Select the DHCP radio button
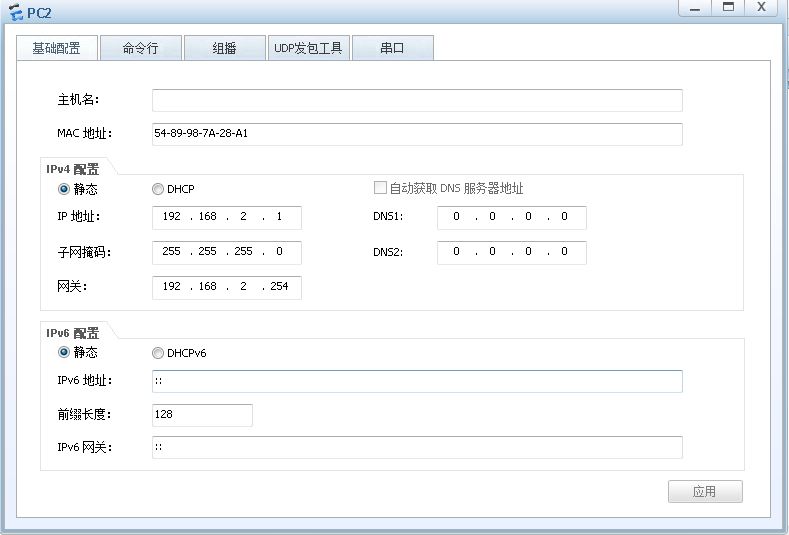The width and height of the screenshot is (789, 535). click(157, 189)
